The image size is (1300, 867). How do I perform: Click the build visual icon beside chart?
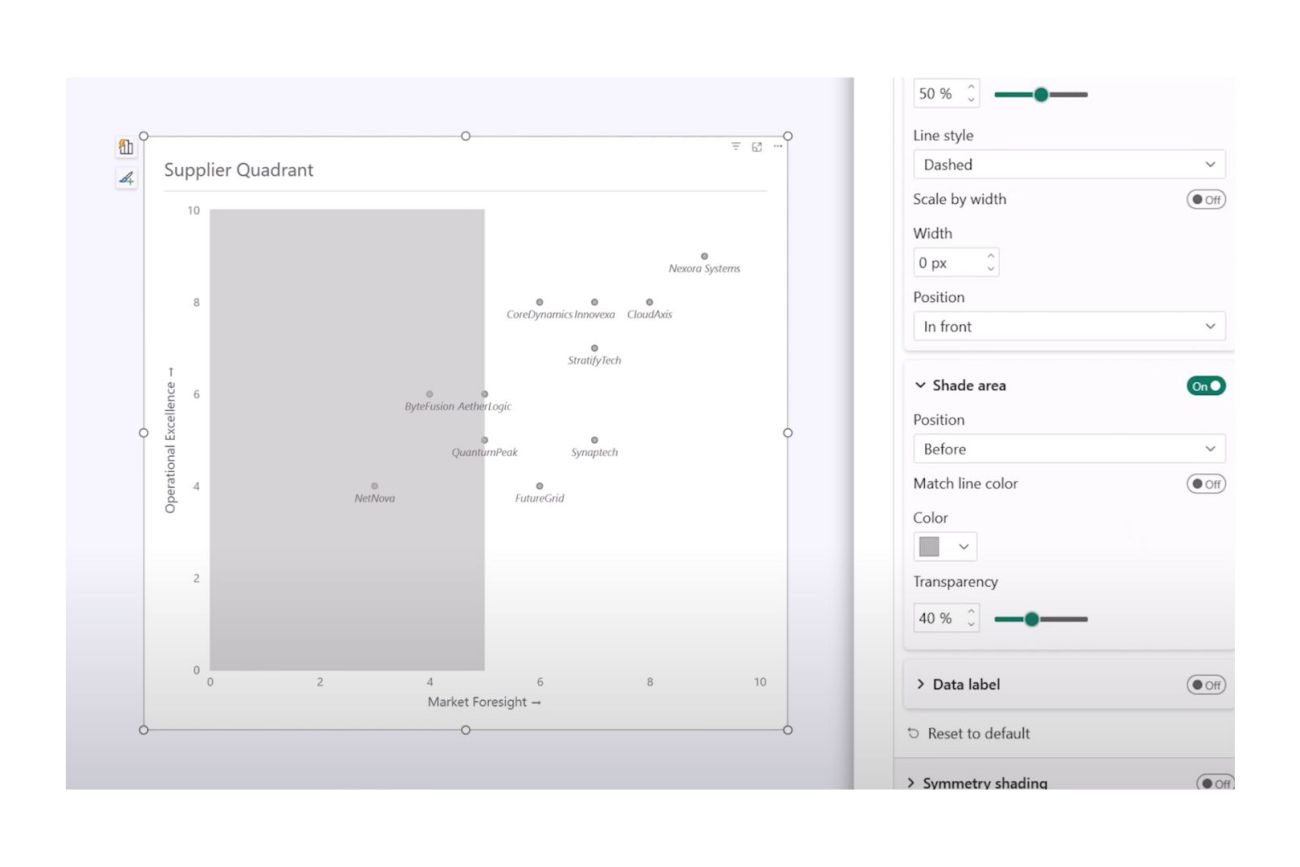pyautogui.click(x=126, y=147)
